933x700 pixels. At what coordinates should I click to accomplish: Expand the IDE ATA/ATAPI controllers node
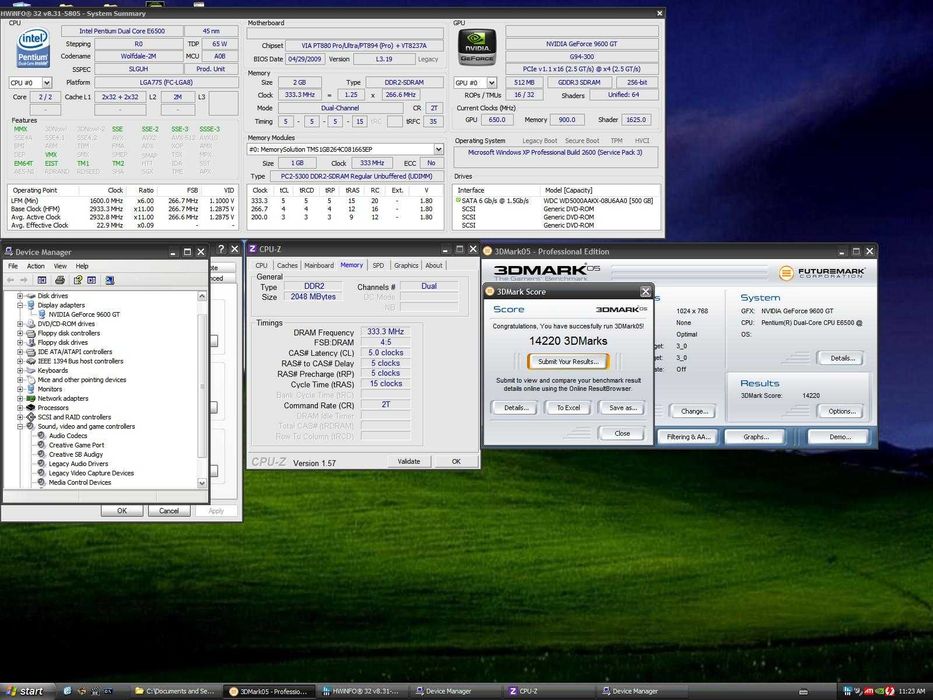[x=20, y=352]
